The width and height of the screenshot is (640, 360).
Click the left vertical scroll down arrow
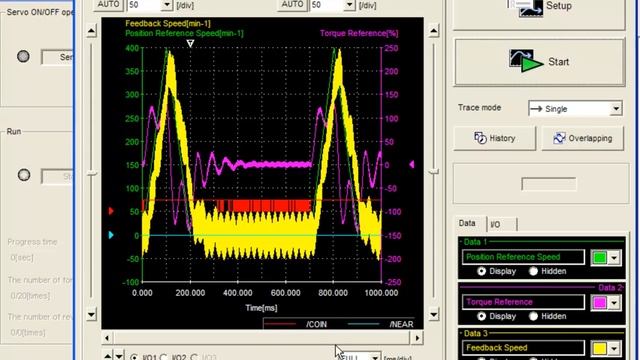[91, 315]
